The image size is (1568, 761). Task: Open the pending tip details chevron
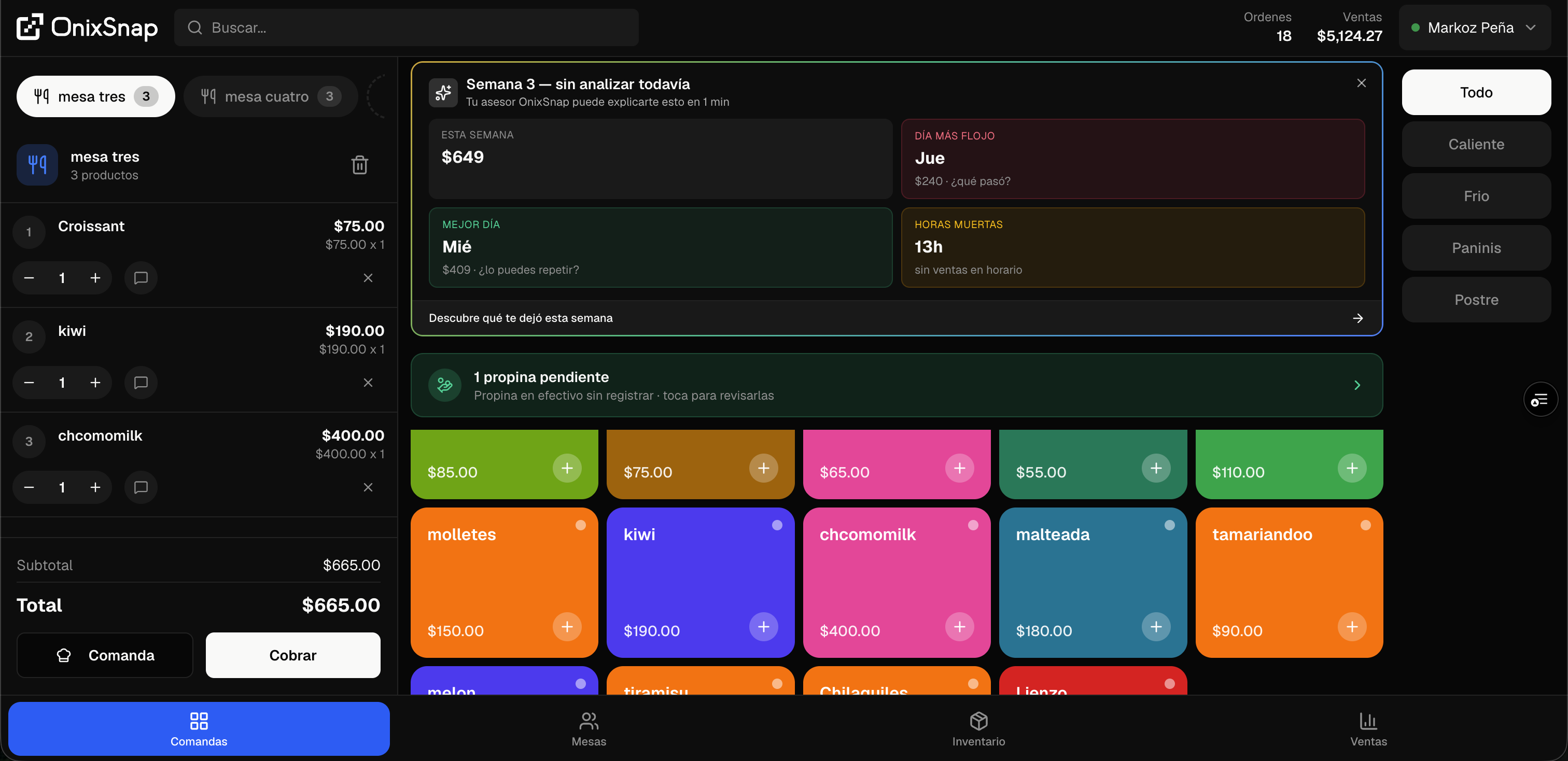1357,385
